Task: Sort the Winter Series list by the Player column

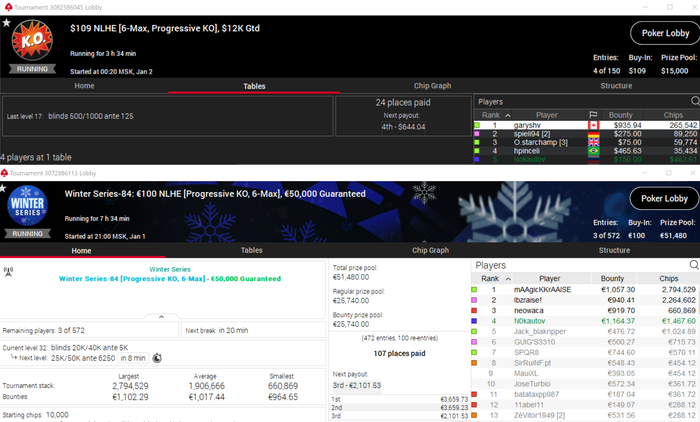Action: tap(550, 278)
